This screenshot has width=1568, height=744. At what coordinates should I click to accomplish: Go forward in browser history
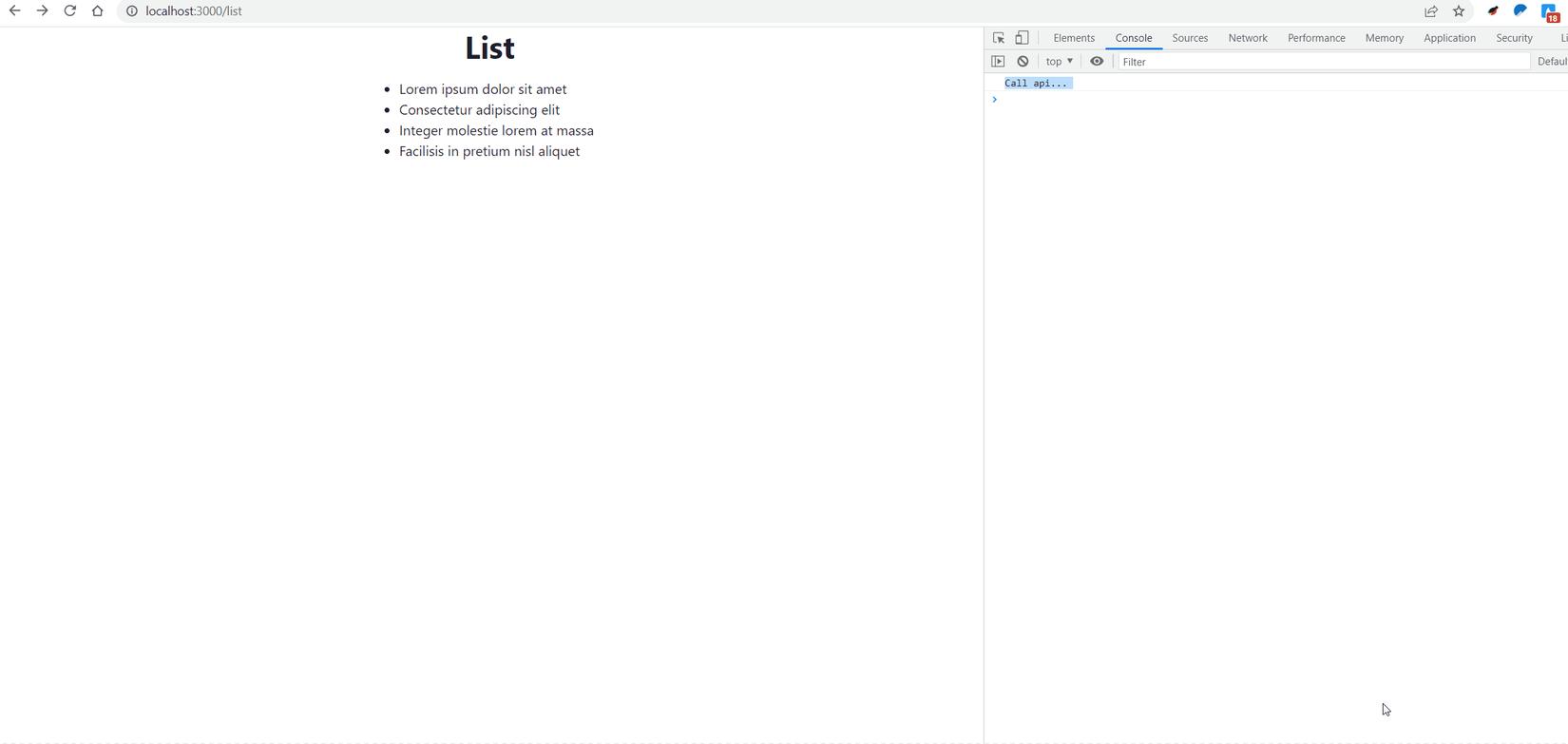click(42, 11)
